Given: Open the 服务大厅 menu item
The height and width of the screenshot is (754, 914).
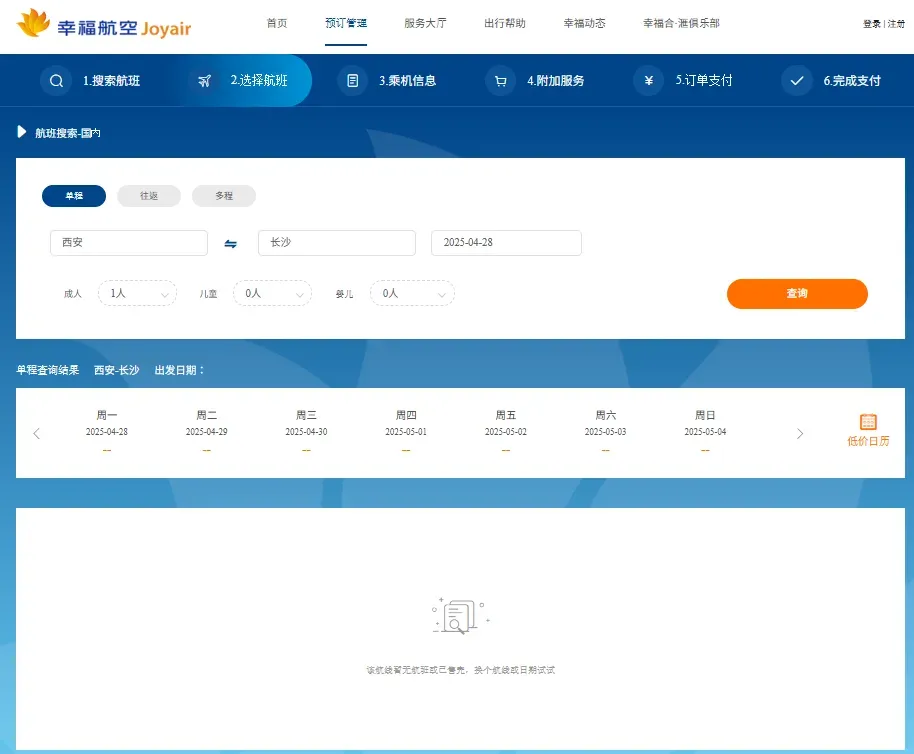Looking at the screenshot, I should click(426, 23).
